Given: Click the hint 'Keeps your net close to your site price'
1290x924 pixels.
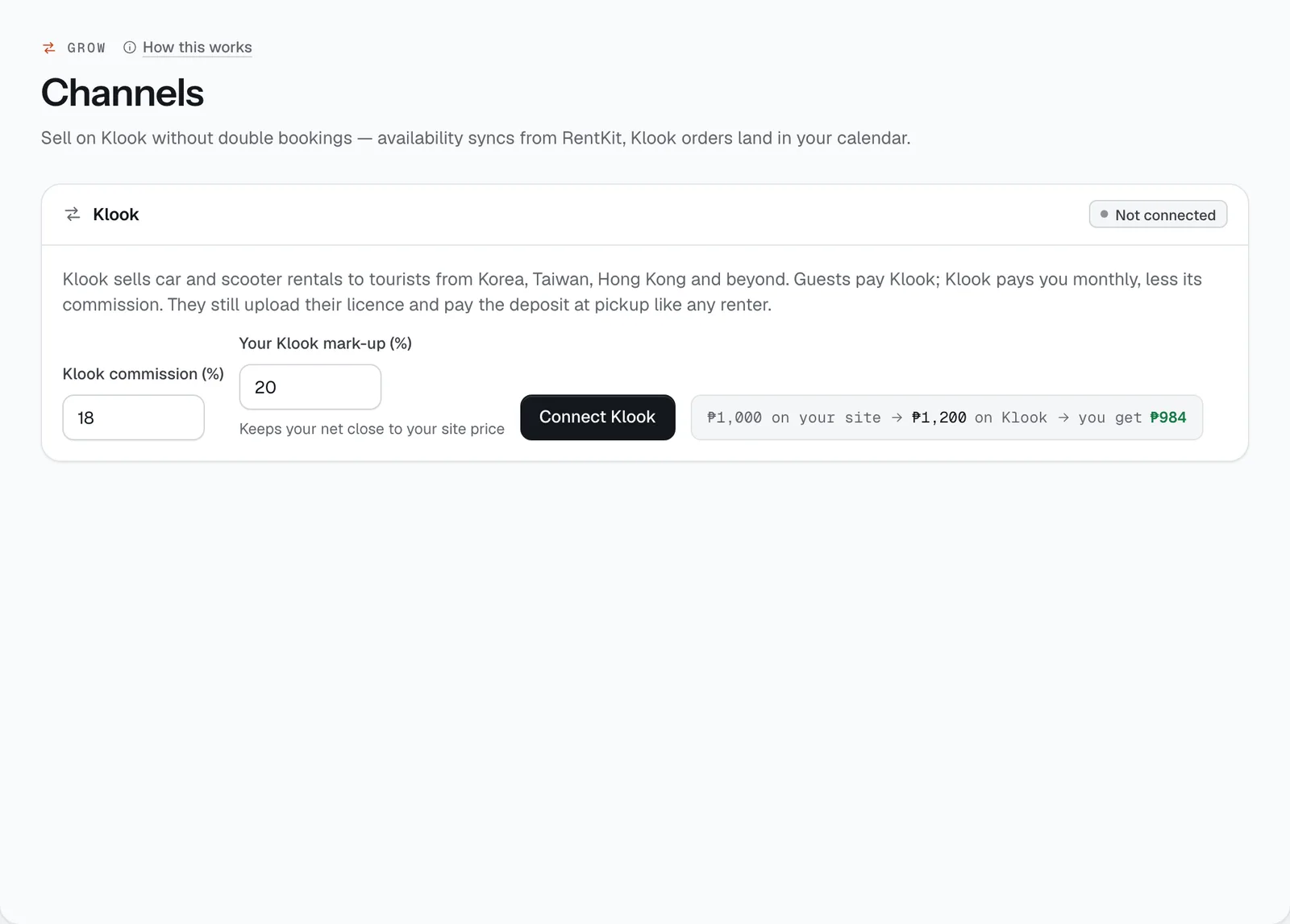Looking at the screenshot, I should [372, 429].
